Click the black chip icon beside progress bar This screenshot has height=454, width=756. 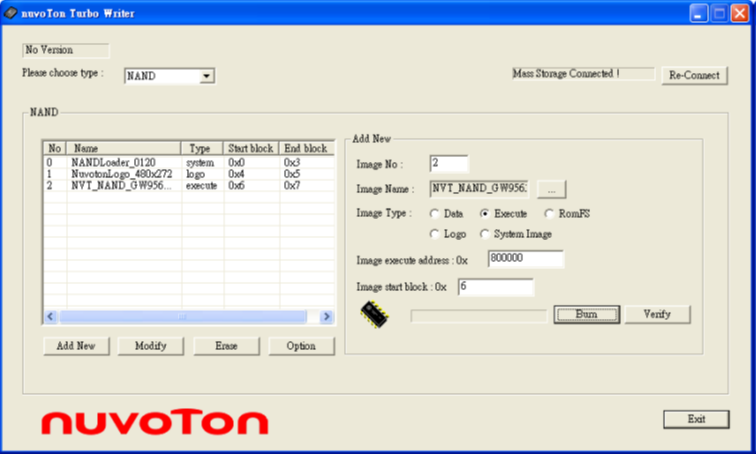(374, 315)
